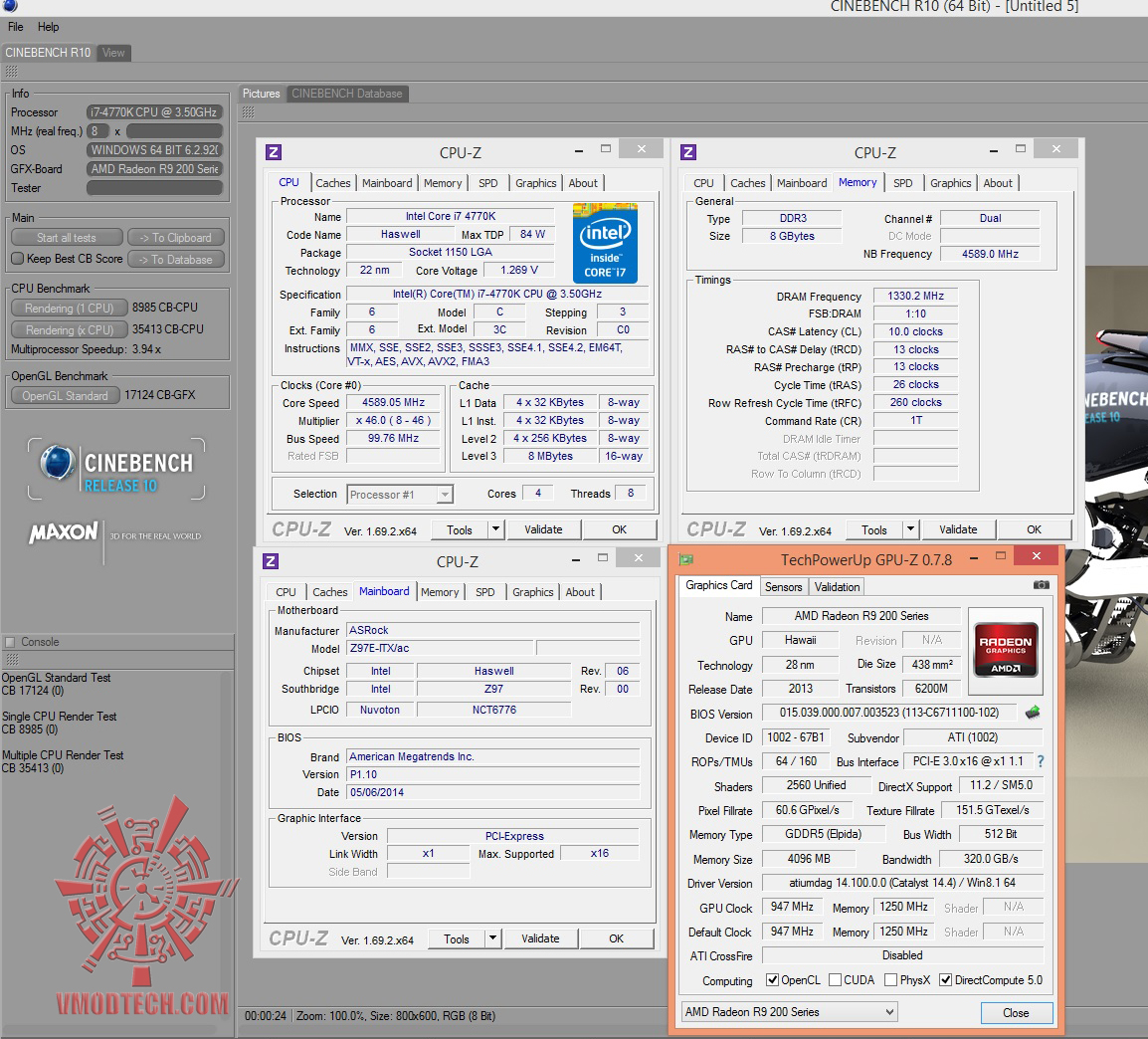Switch to GPU-Z Sensors tab
This screenshot has width=1148, height=1039.
tap(783, 586)
